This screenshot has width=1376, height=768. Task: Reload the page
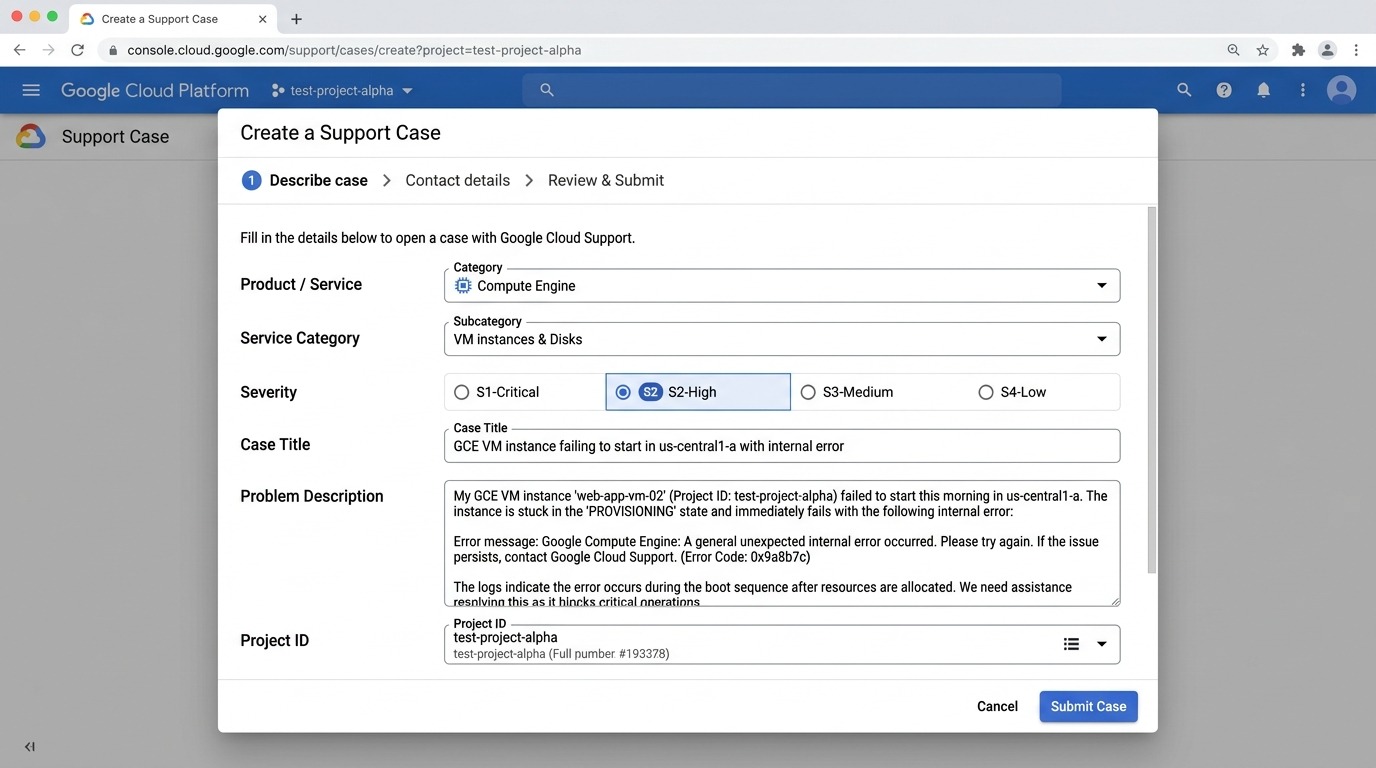[78, 50]
